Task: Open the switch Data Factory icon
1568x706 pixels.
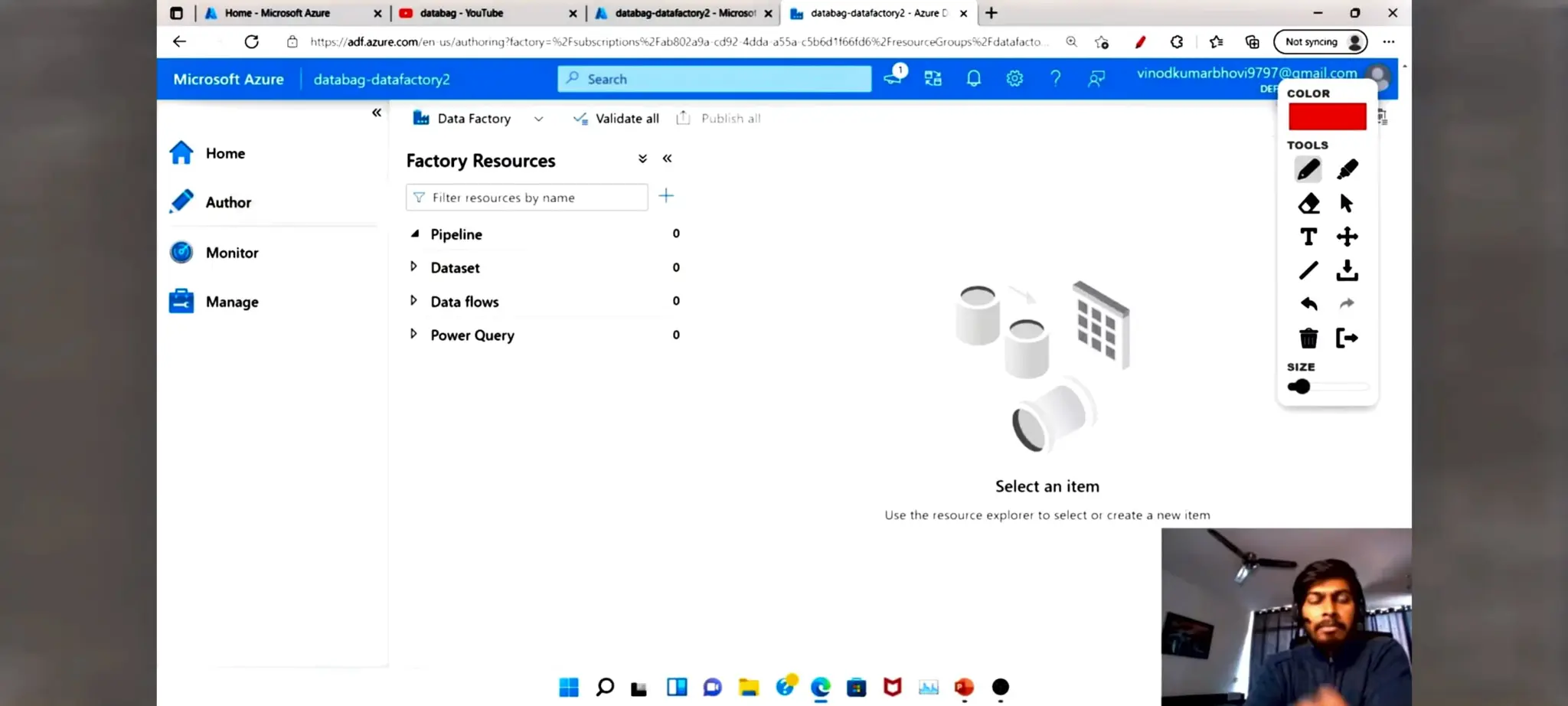Action: [933, 79]
